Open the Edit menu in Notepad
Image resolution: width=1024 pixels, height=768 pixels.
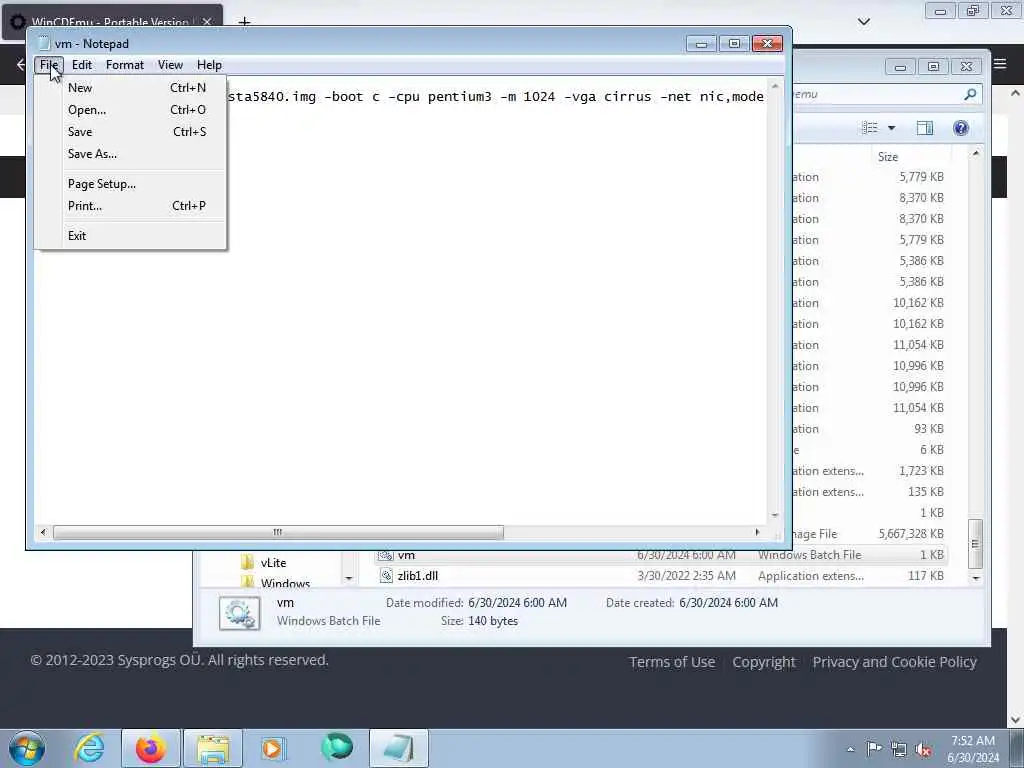[82, 65]
